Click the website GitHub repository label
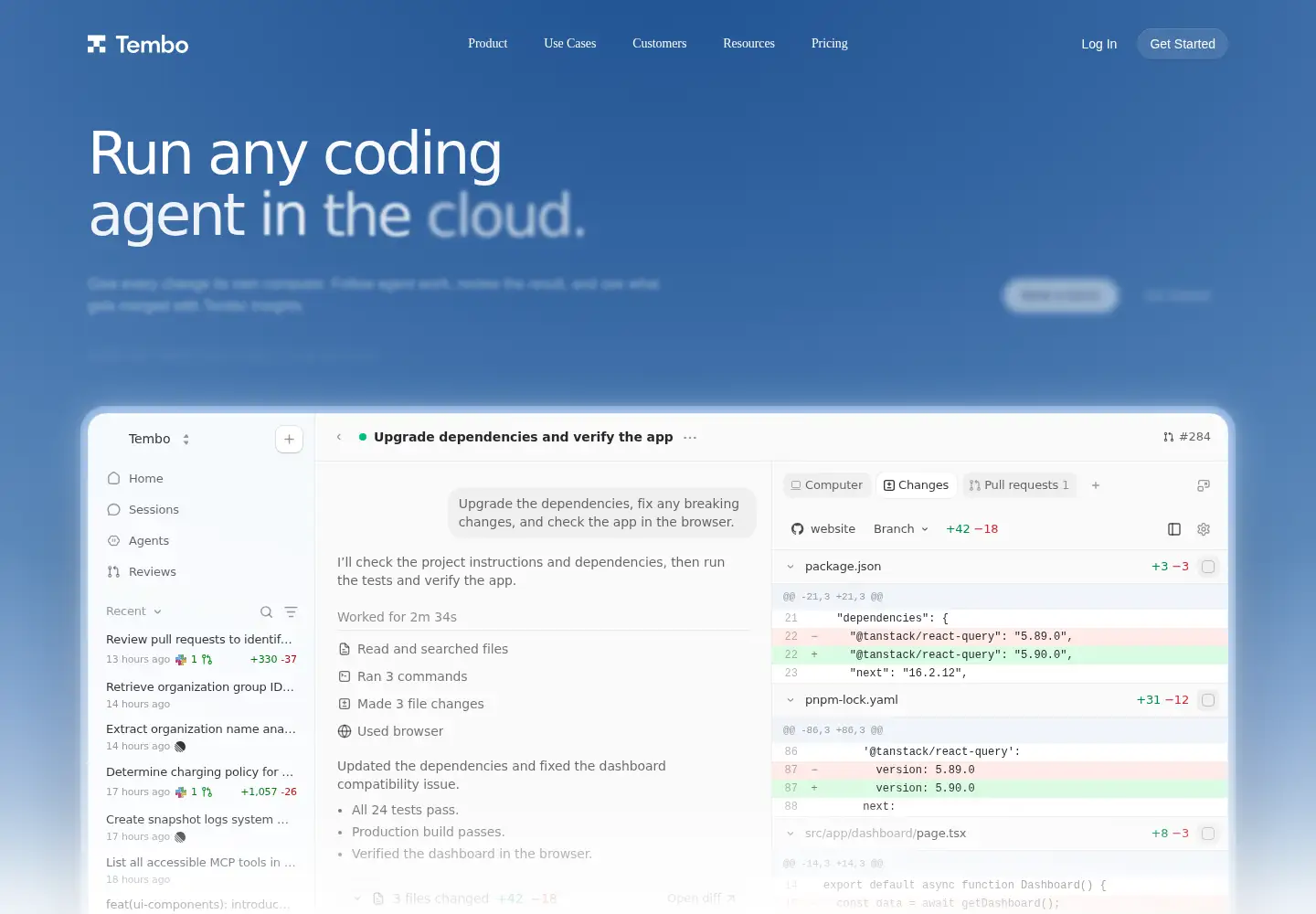 coord(823,529)
